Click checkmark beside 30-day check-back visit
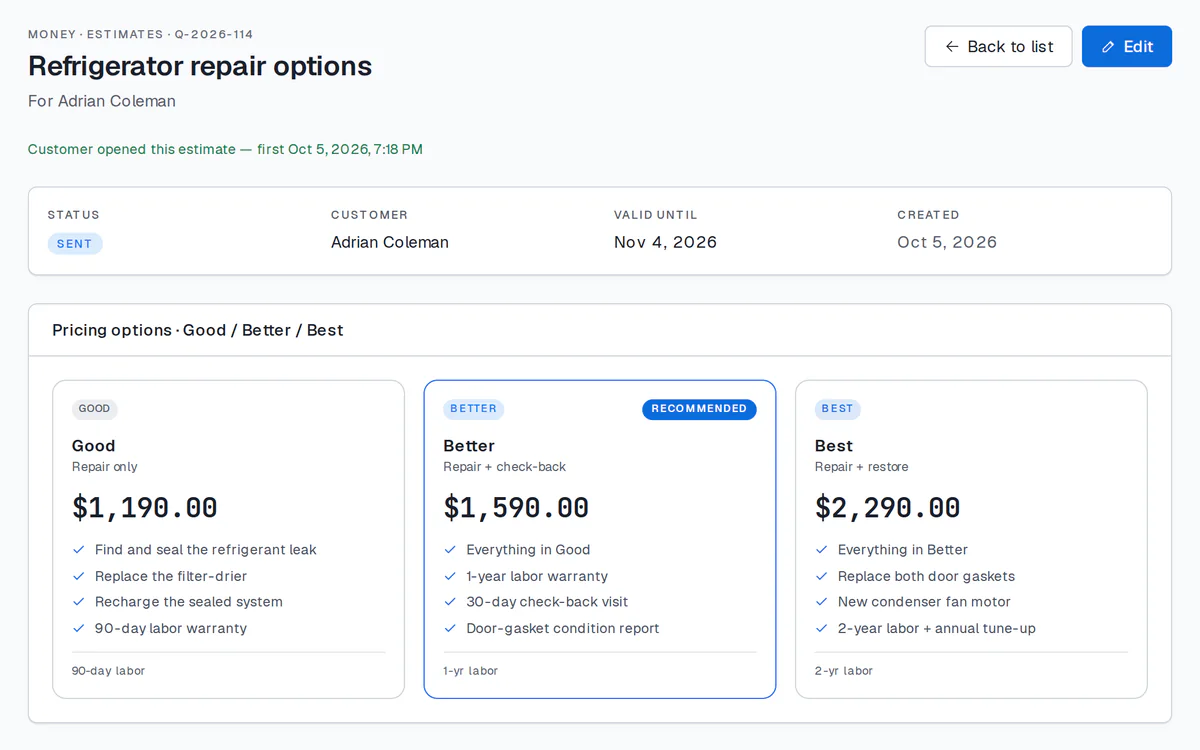1200x750 pixels. (450, 602)
